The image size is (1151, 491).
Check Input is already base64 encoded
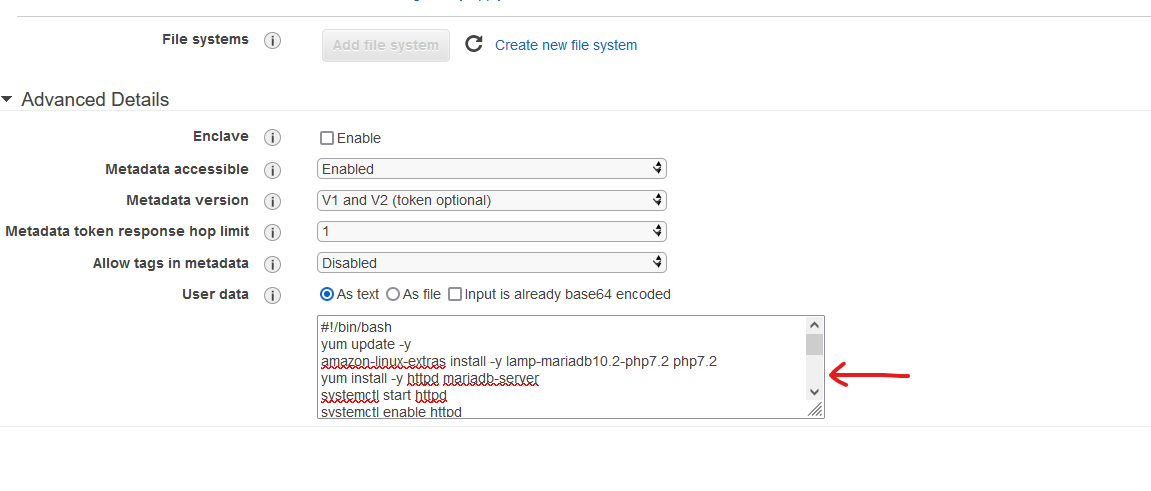point(455,294)
